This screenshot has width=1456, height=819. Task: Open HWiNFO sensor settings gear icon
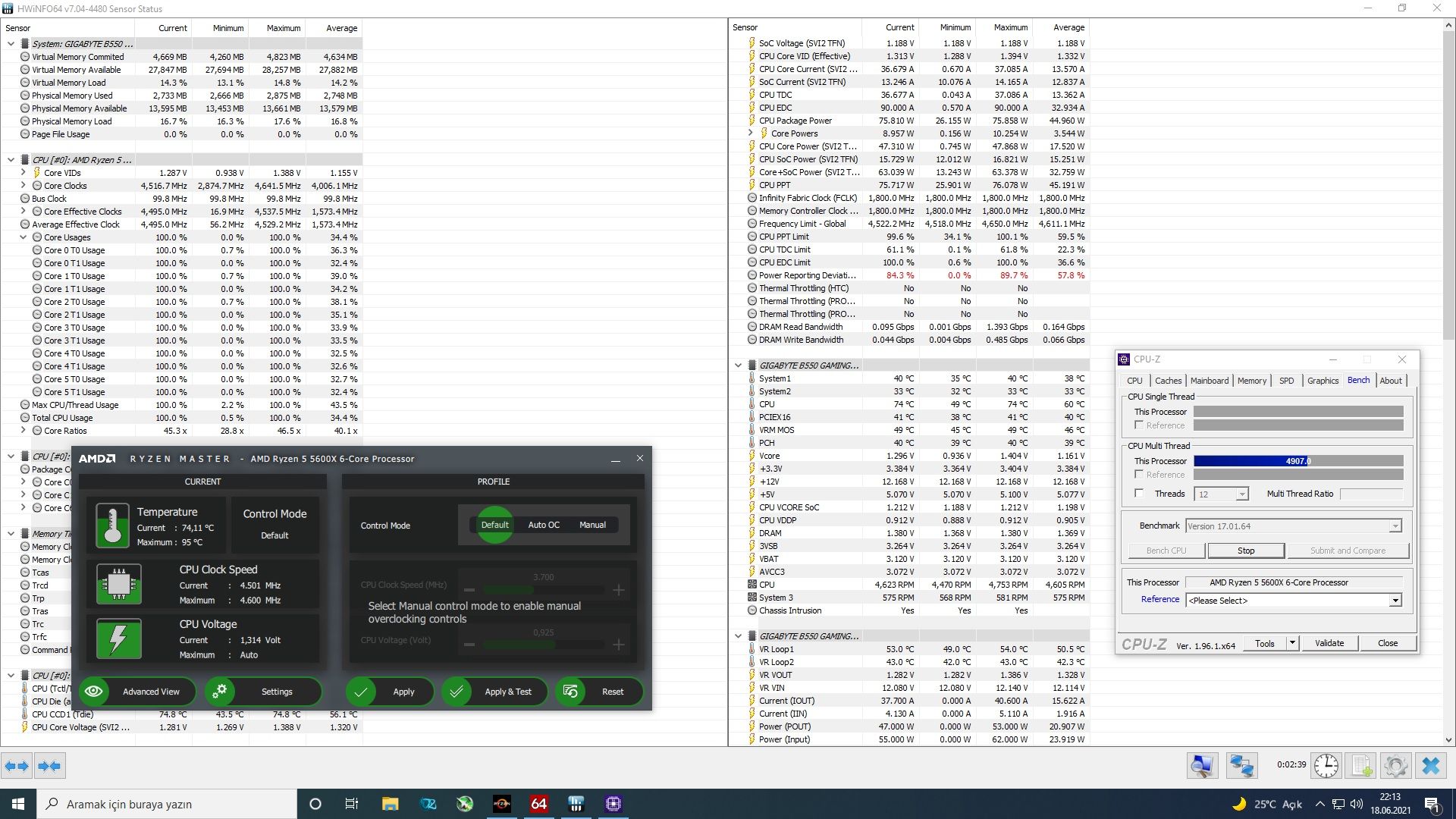coord(1396,766)
